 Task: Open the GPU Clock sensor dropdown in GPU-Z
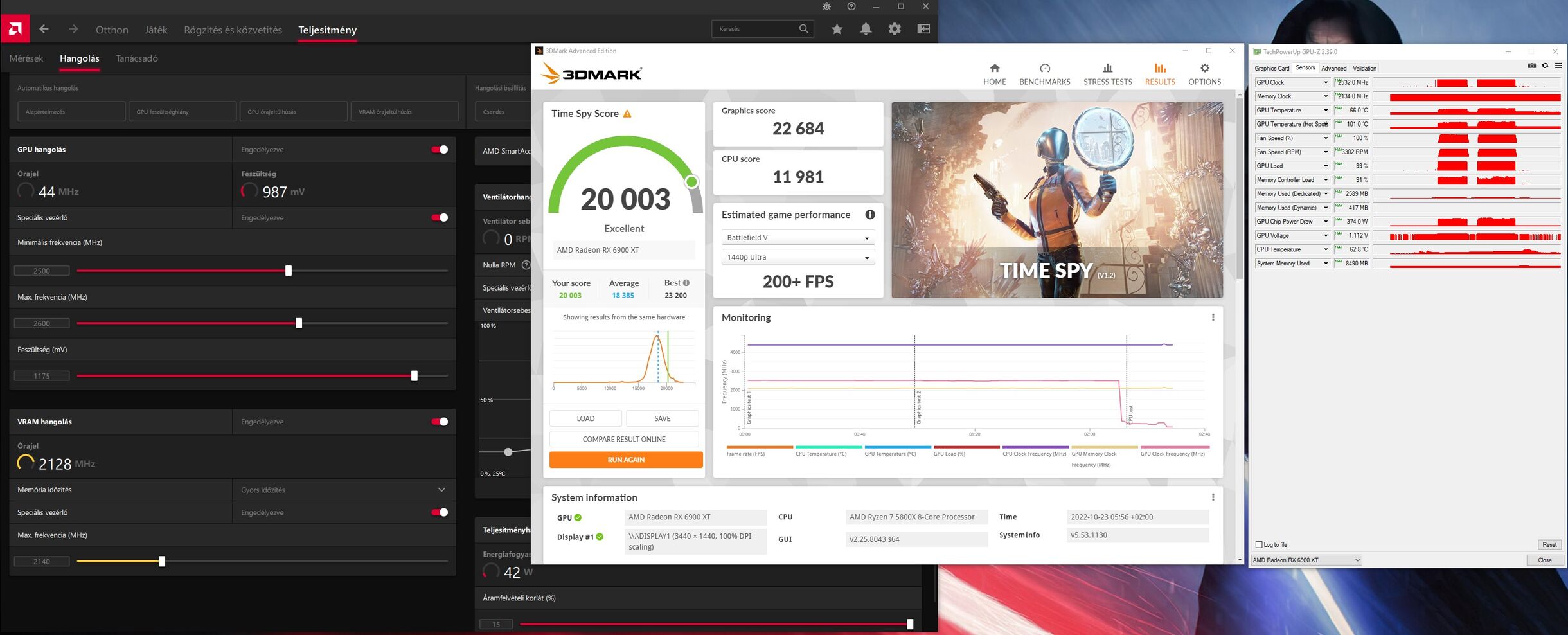coord(1325,83)
